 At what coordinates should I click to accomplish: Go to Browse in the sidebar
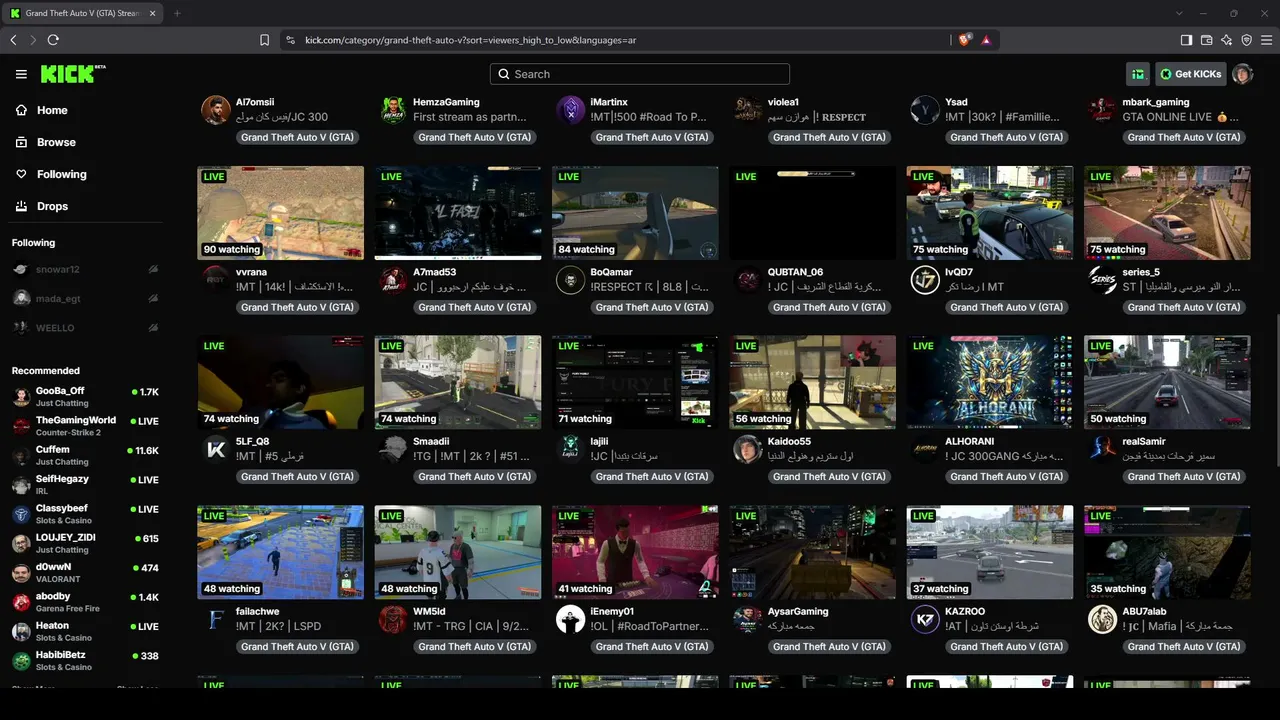point(56,142)
